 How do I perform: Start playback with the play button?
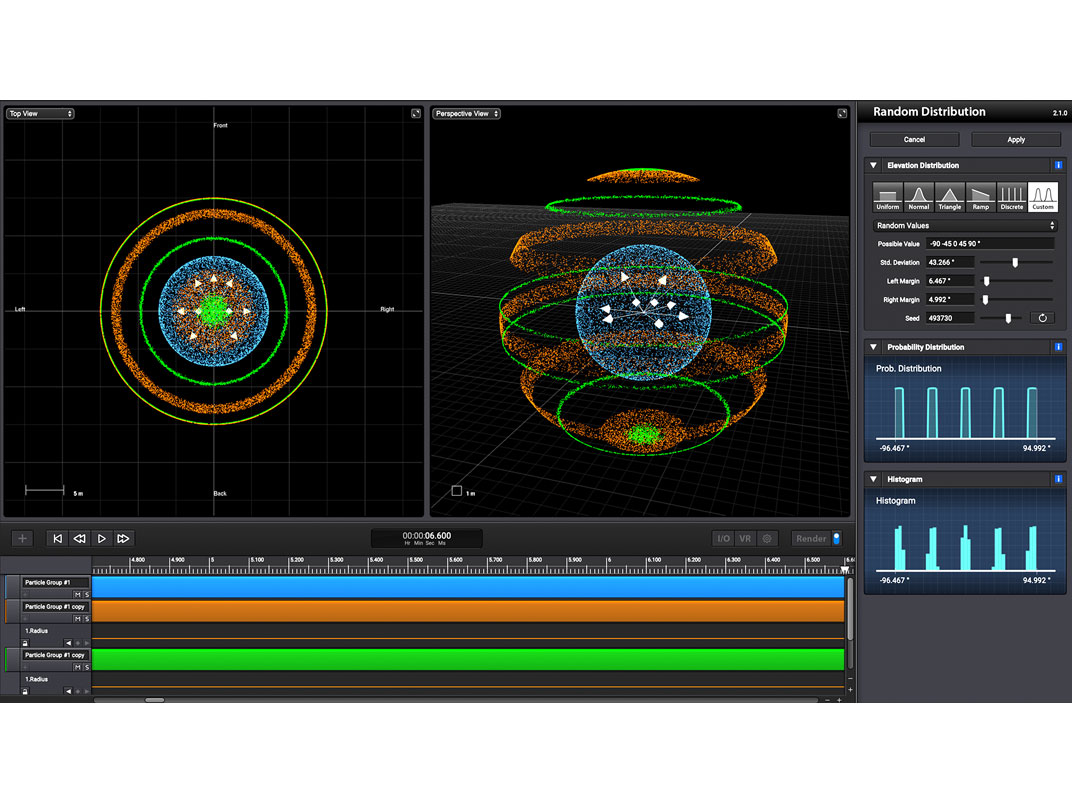pos(101,539)
